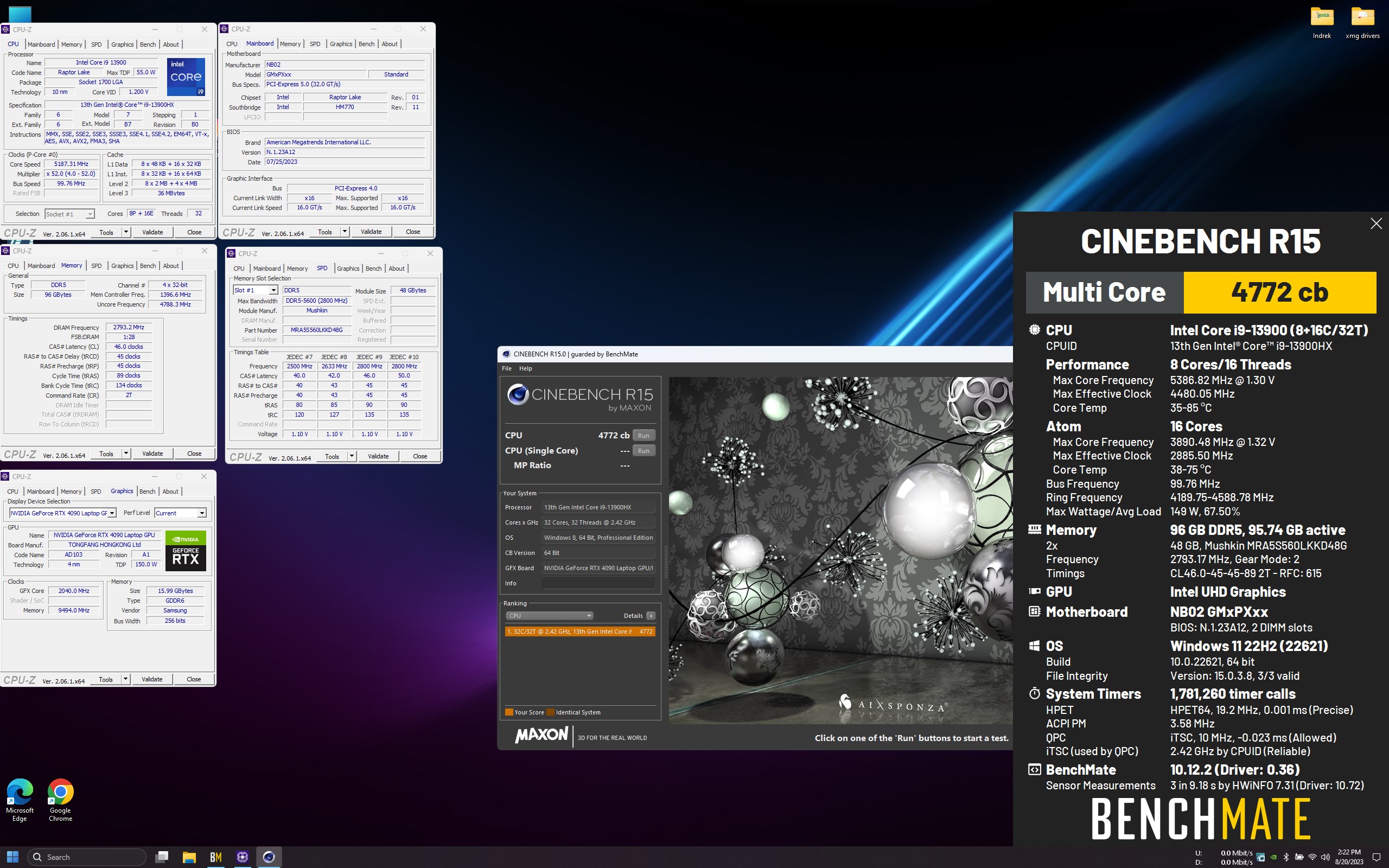The width and height of the screenshot is (1389, 868).
Task: Select SPD tab in CPU-Z Memory window
Action: tap(96, 266)
